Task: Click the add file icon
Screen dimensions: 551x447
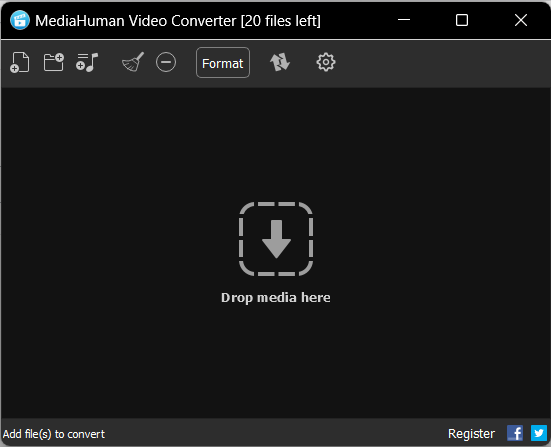Action: (20, 63)
